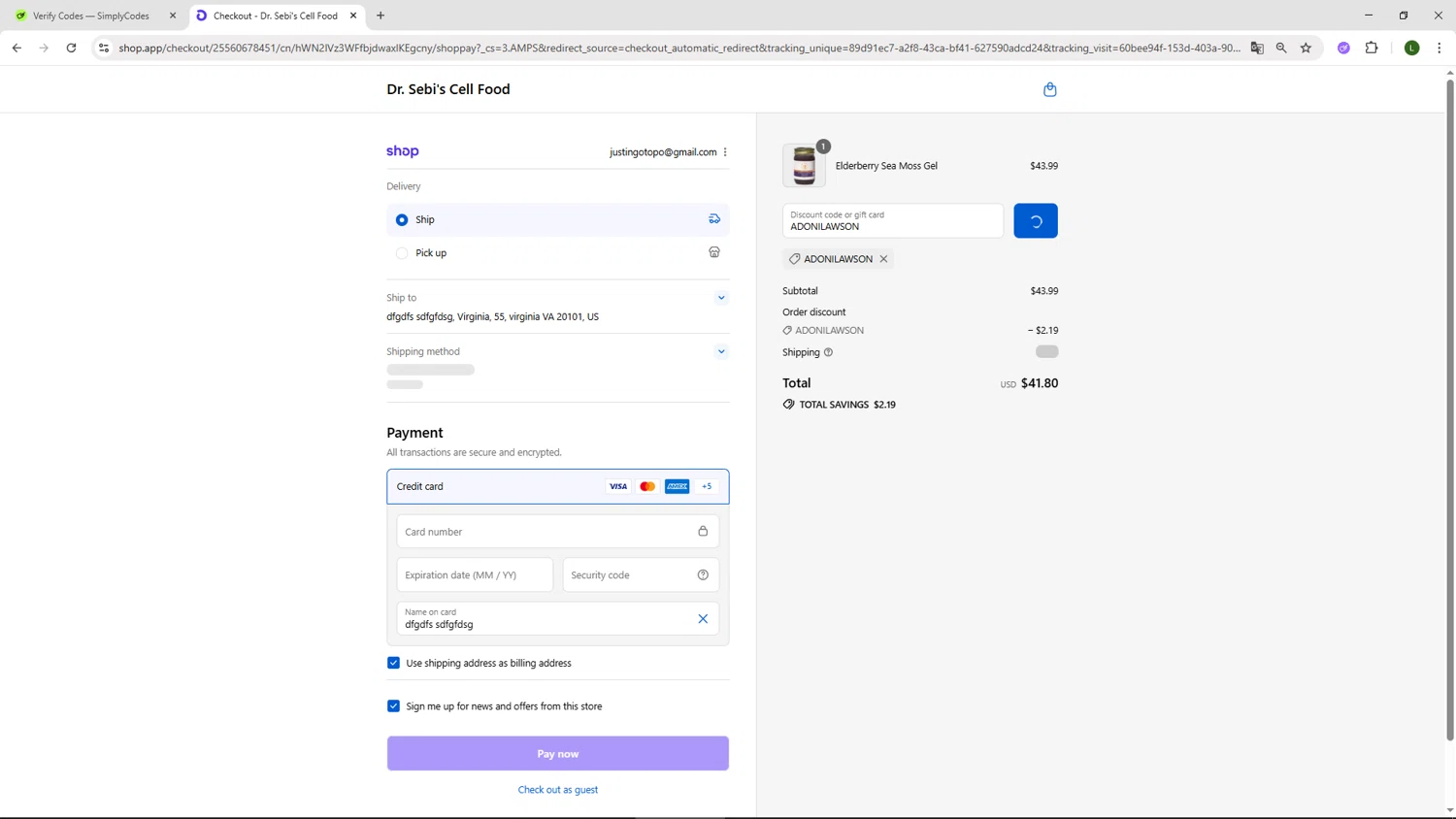Viewport: 1456px width, 819px height.
Task: Switch to the Checkout Dr. Sebi's tab
Action: (x=275, y=16)
